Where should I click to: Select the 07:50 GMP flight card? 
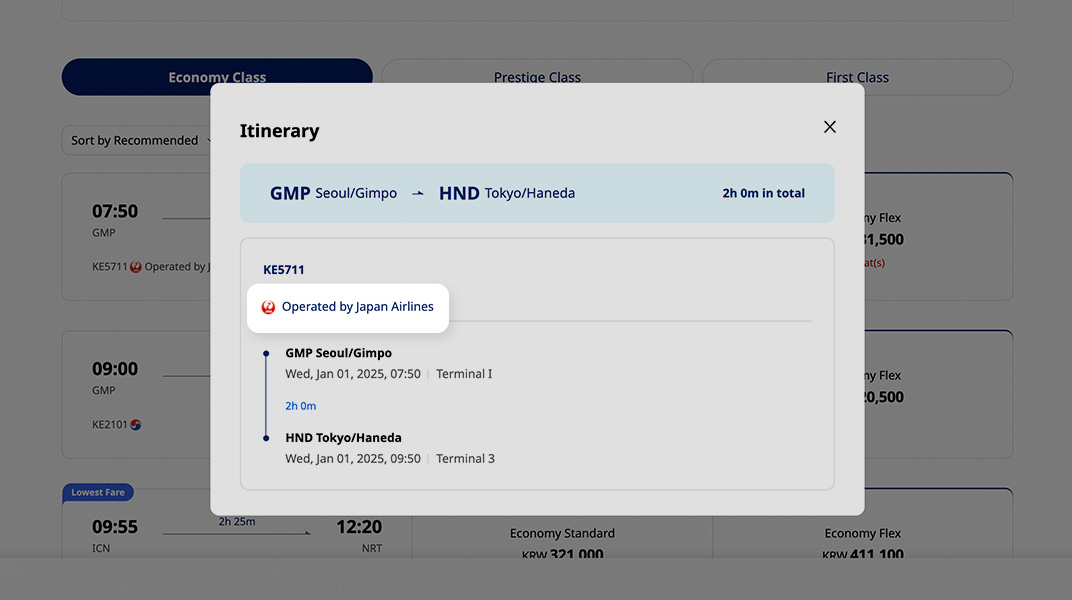pyautogui.click(x=135, y=236)
